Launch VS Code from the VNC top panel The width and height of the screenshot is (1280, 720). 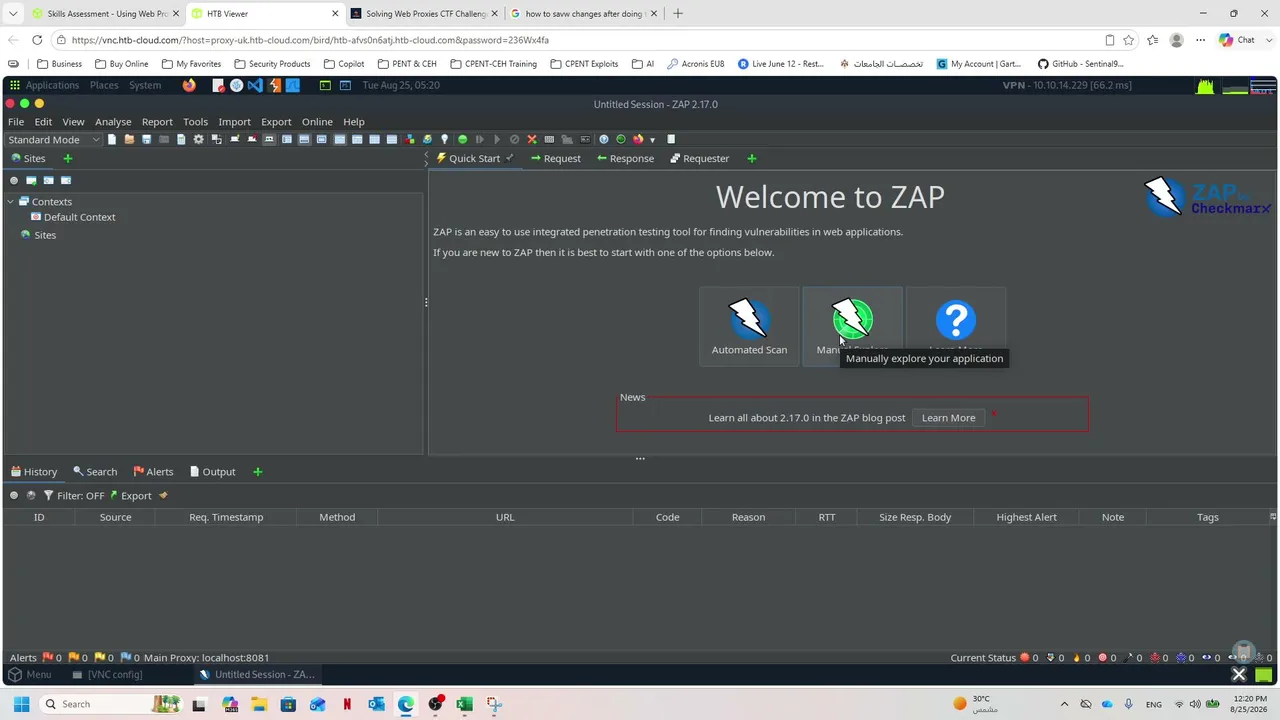click(255, 85)
